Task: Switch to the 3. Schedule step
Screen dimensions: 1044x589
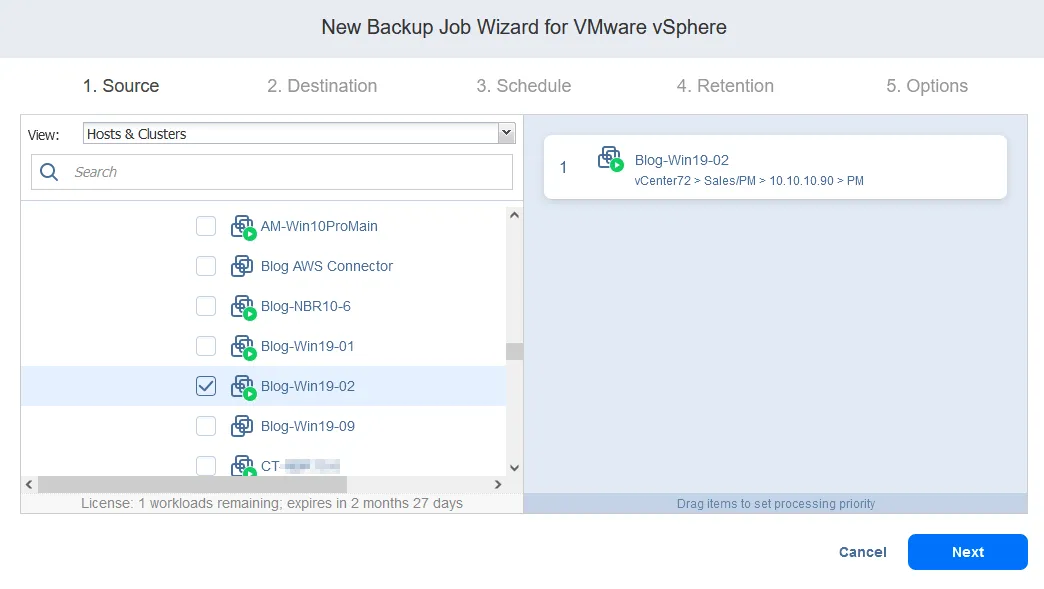Action: [x=523, y=86]
